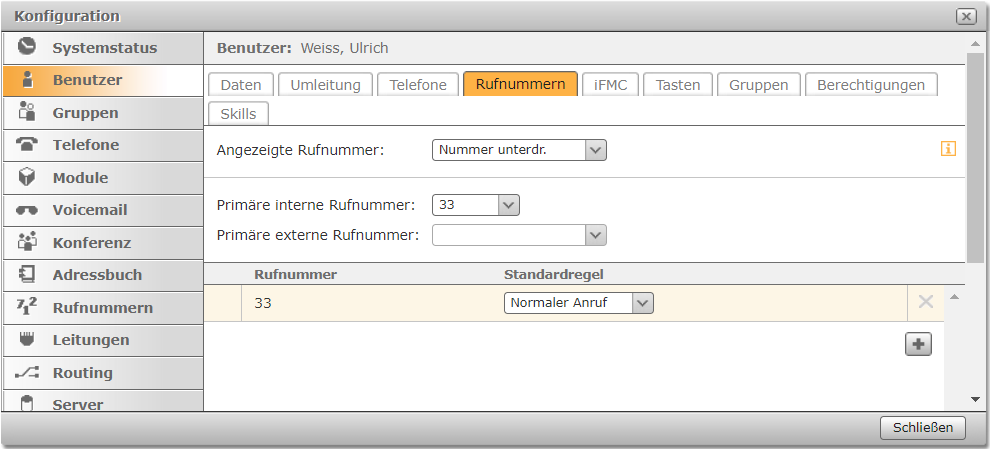Image resolution: width=990 pixels, height=449 pixels.
Task: Delete the Rufnummer 33 row
Action: click(926, 302)
